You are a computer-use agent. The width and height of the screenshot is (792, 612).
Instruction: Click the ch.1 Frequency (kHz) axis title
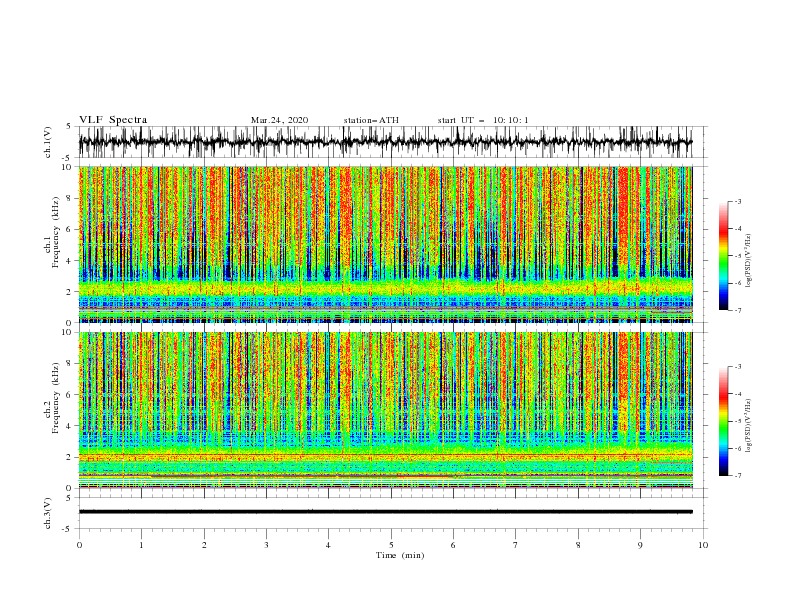click(x=52, y=232)
